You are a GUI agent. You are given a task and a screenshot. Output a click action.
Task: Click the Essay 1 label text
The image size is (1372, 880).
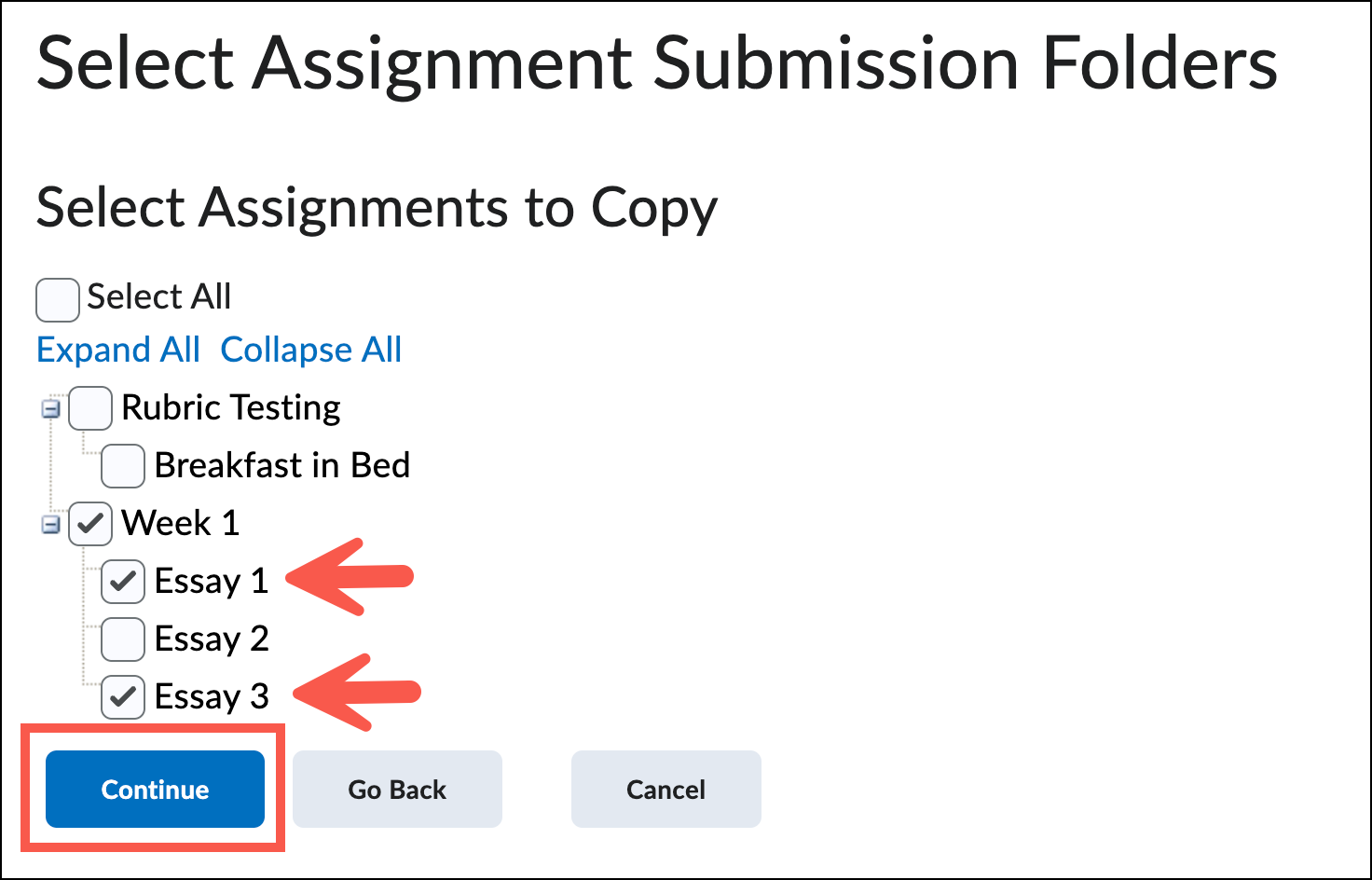[212, 582]
